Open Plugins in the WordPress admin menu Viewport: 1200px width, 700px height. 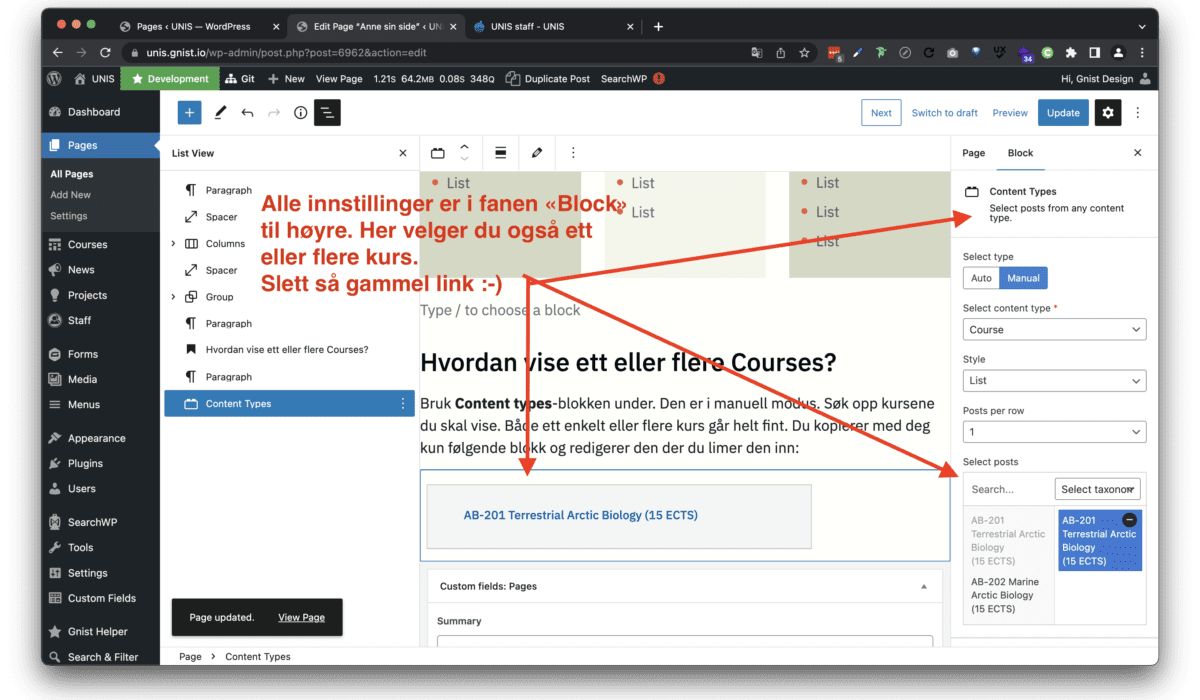point(85,463)
